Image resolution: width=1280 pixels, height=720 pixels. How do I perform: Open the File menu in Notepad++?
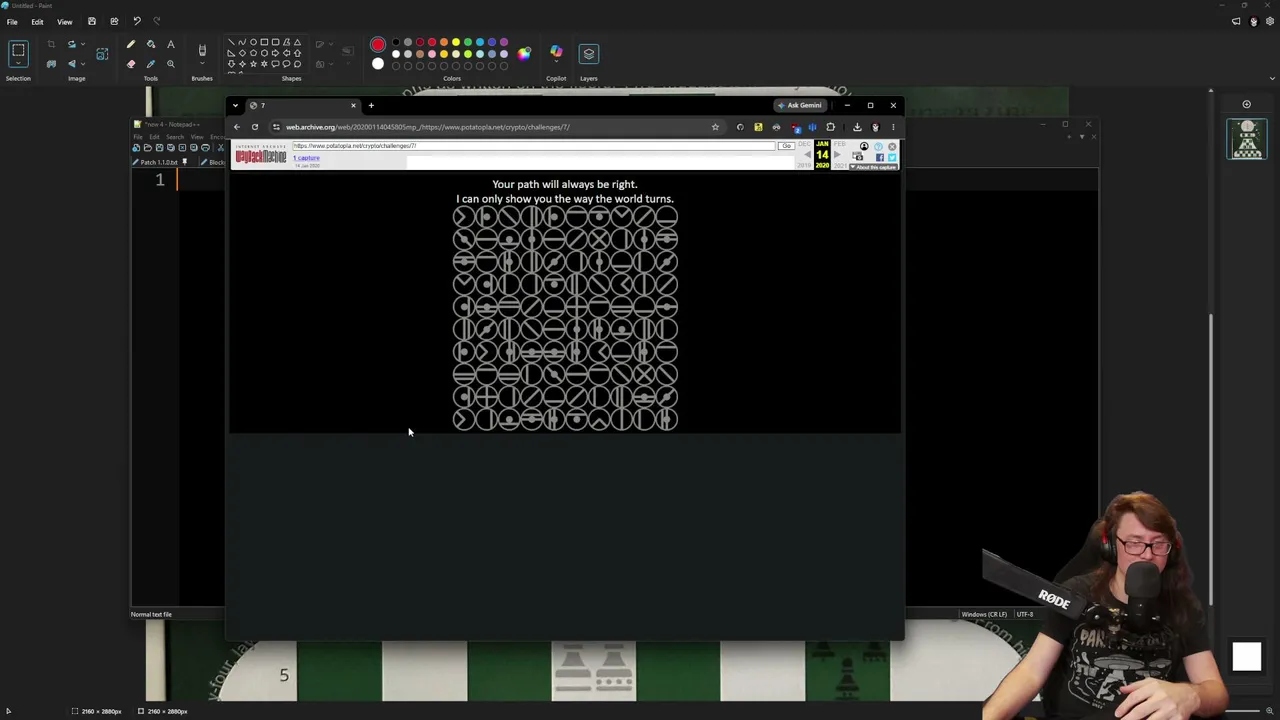point(139,137)
